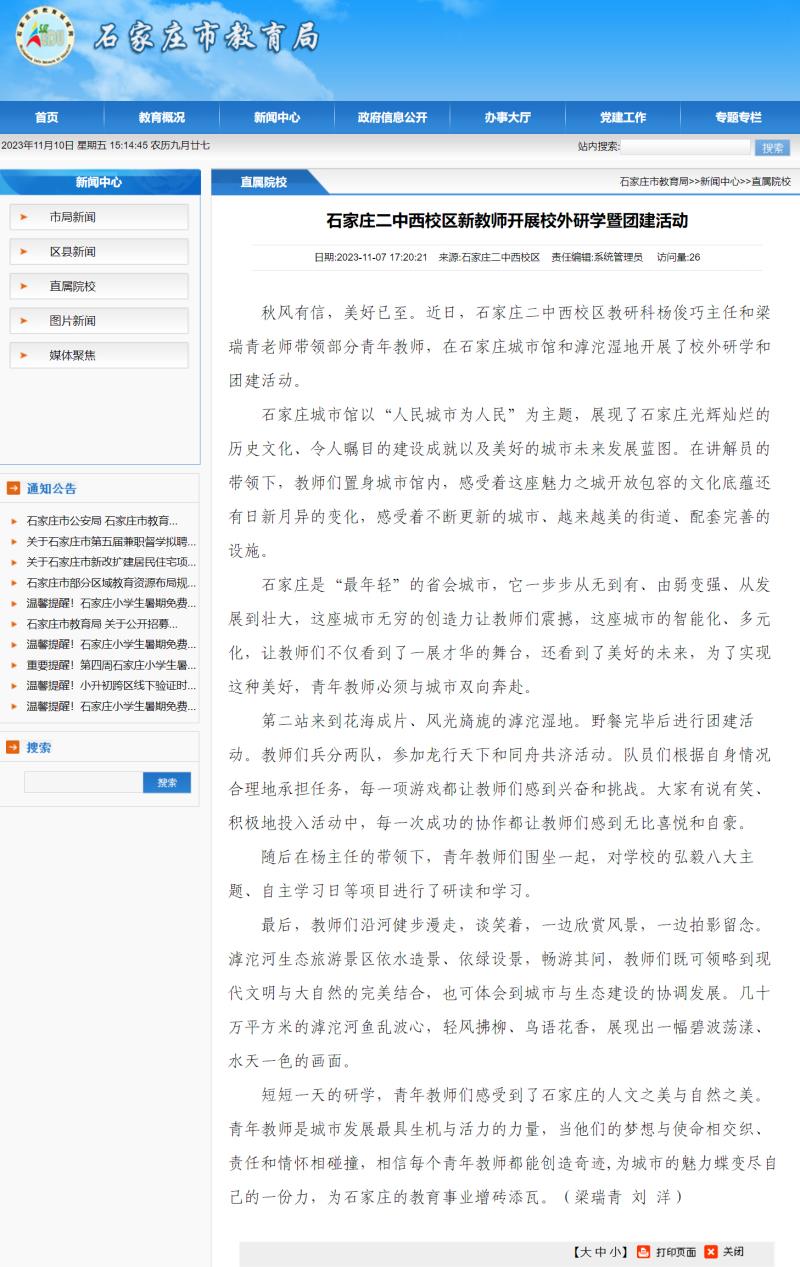Open 首页 in the top navigation

click(46, 117)
